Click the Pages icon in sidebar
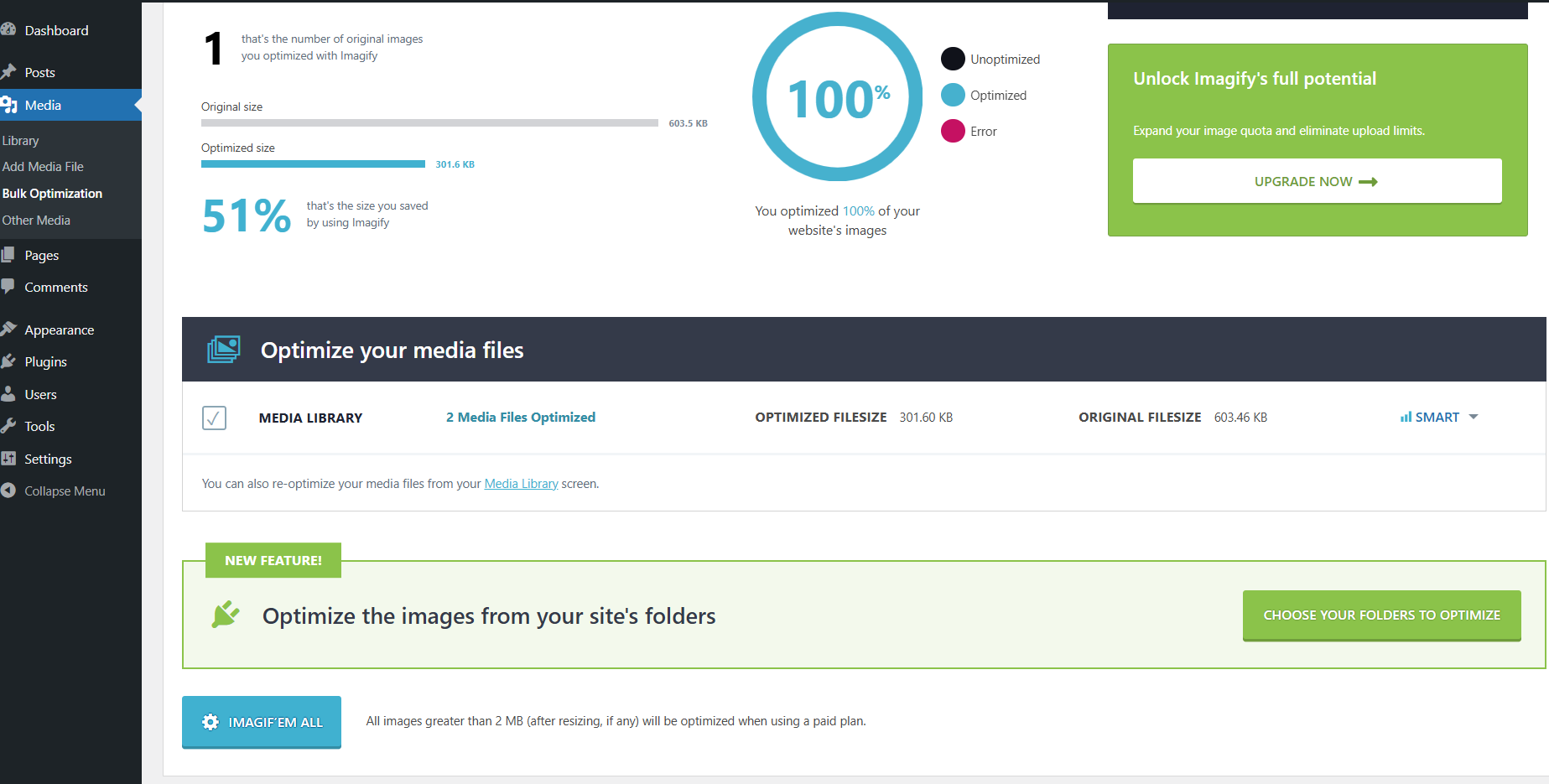The width and height of the screenshot is (1549, 784). 8,255
